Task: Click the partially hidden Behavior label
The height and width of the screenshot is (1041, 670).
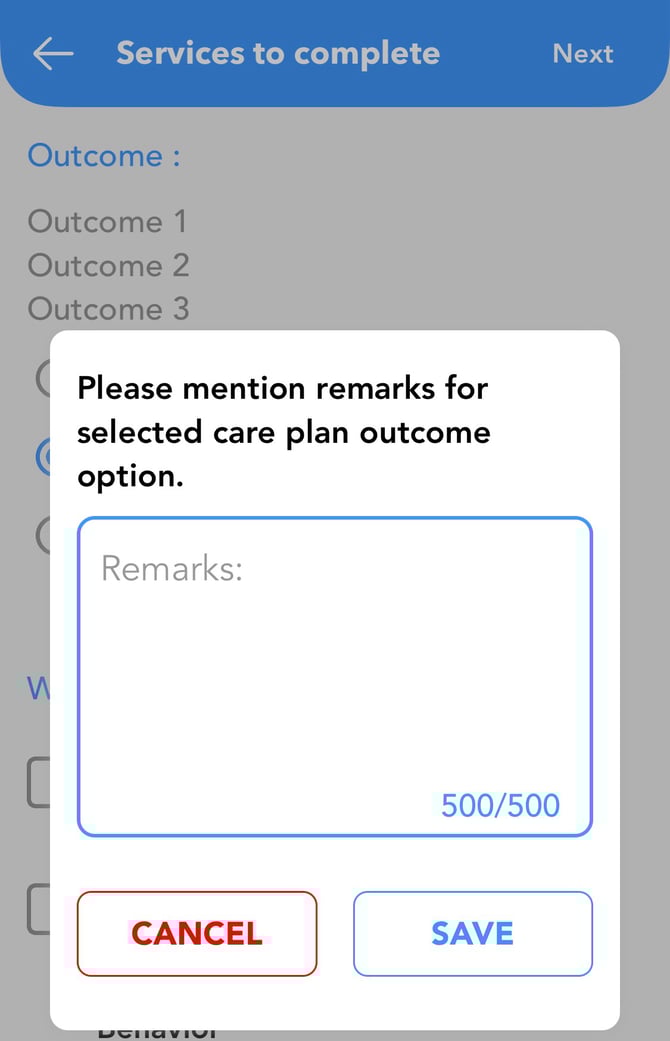Action: point(158,1033)
